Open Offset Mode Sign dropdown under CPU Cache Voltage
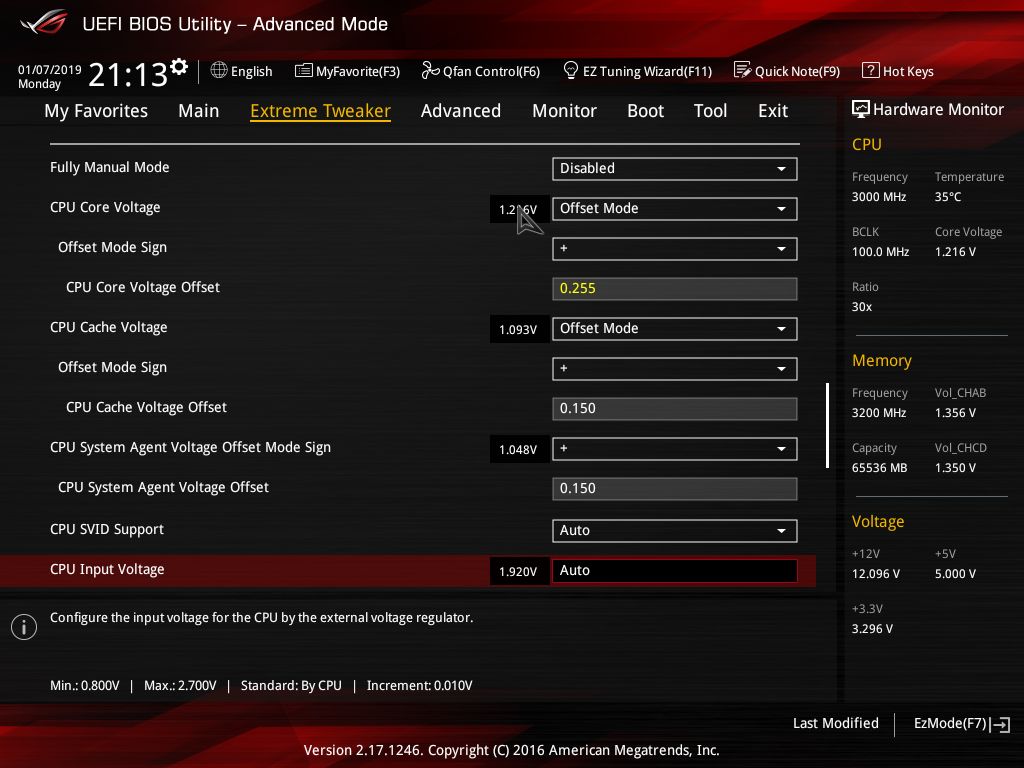 pyautogui.click(x=675, y=368)
